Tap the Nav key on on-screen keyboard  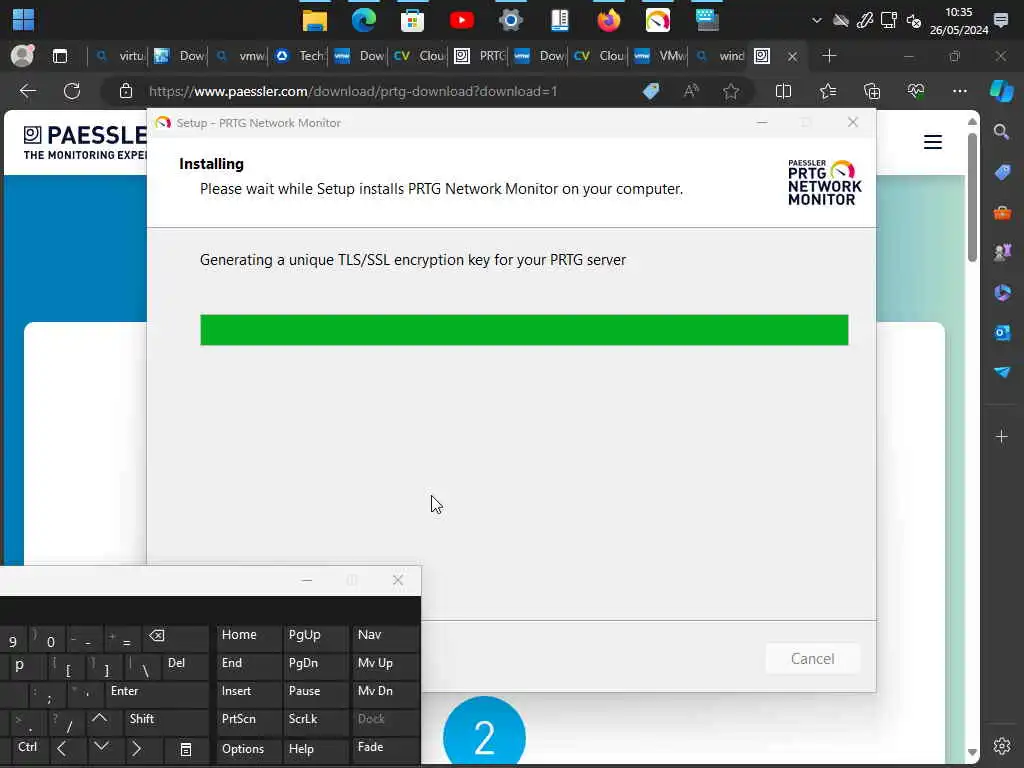coord(385,637)
